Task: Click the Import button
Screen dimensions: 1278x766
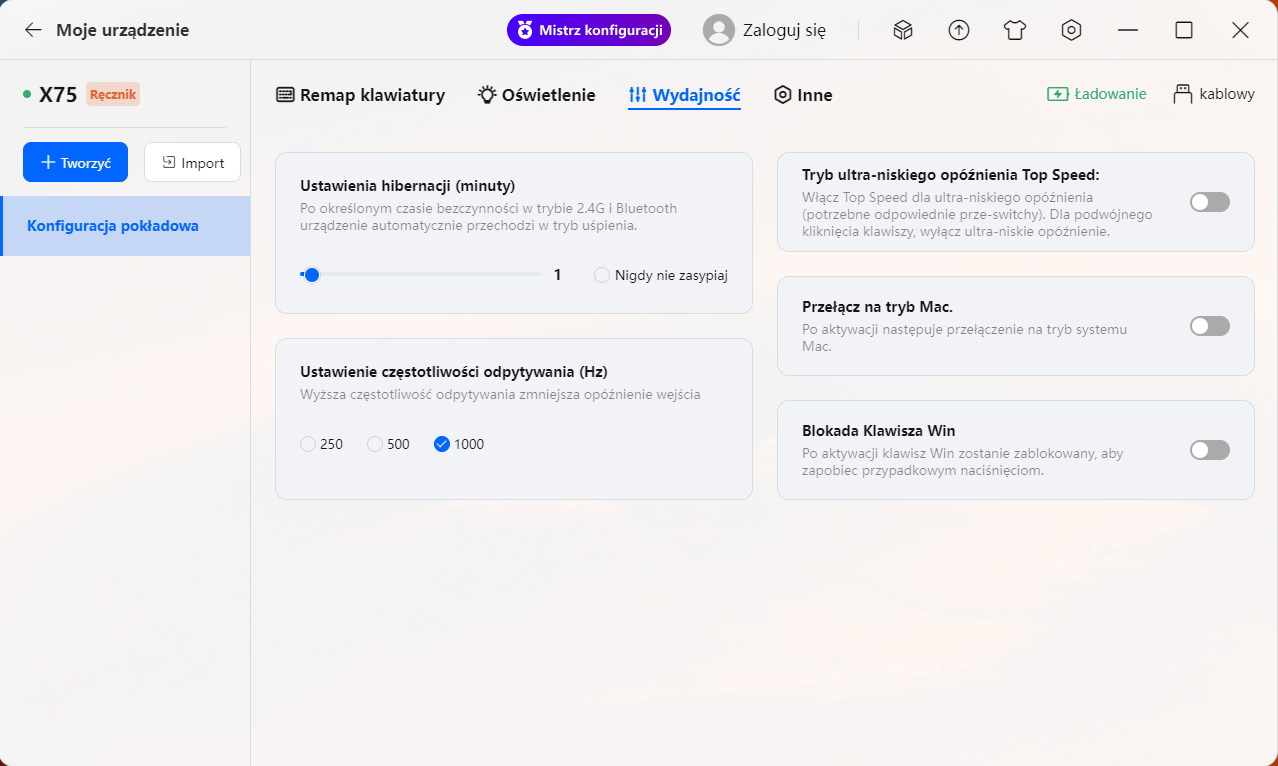Action: click(x=192, y=162)
